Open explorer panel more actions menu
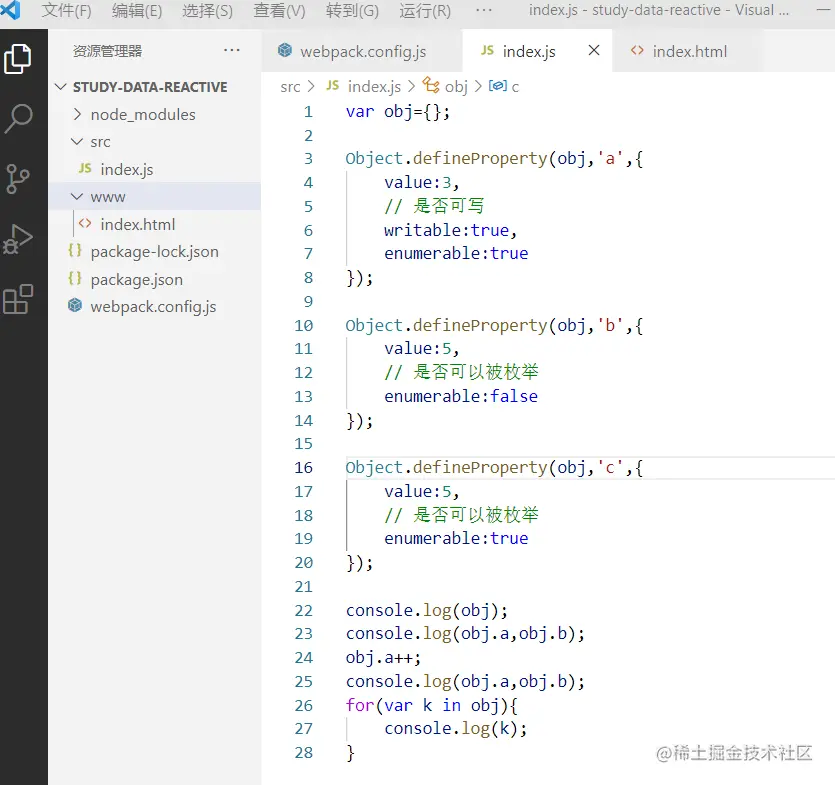Image resolution: width=835 pixels, height=785 pixels. 232,51
